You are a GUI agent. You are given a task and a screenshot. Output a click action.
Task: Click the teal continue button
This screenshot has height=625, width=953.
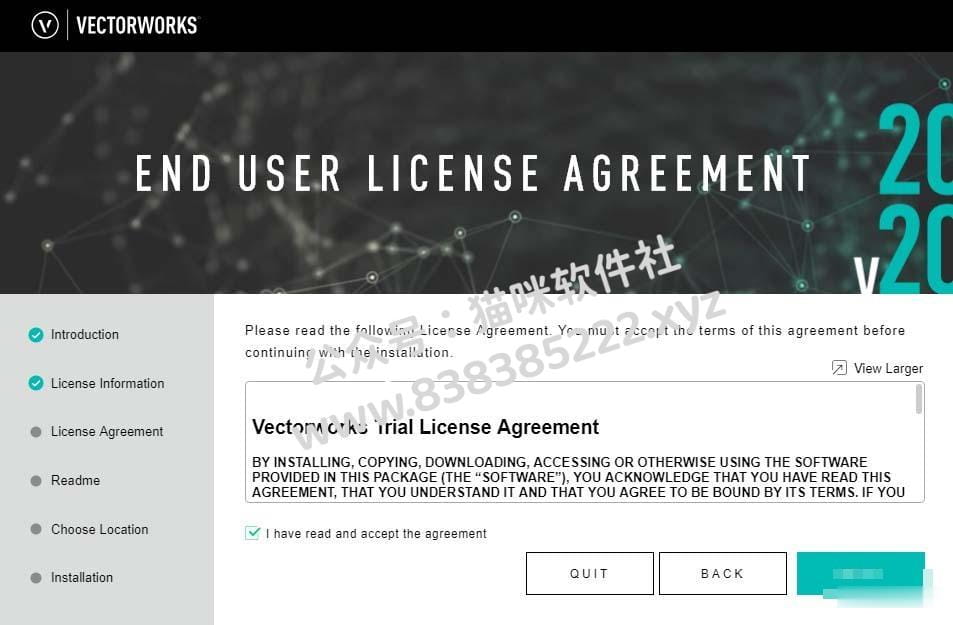(x=861, y=573)
